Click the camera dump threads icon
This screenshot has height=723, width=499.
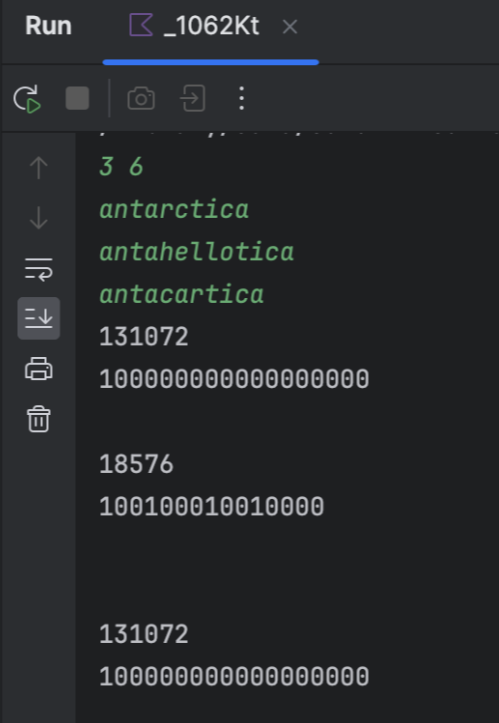tap(141, 98)
